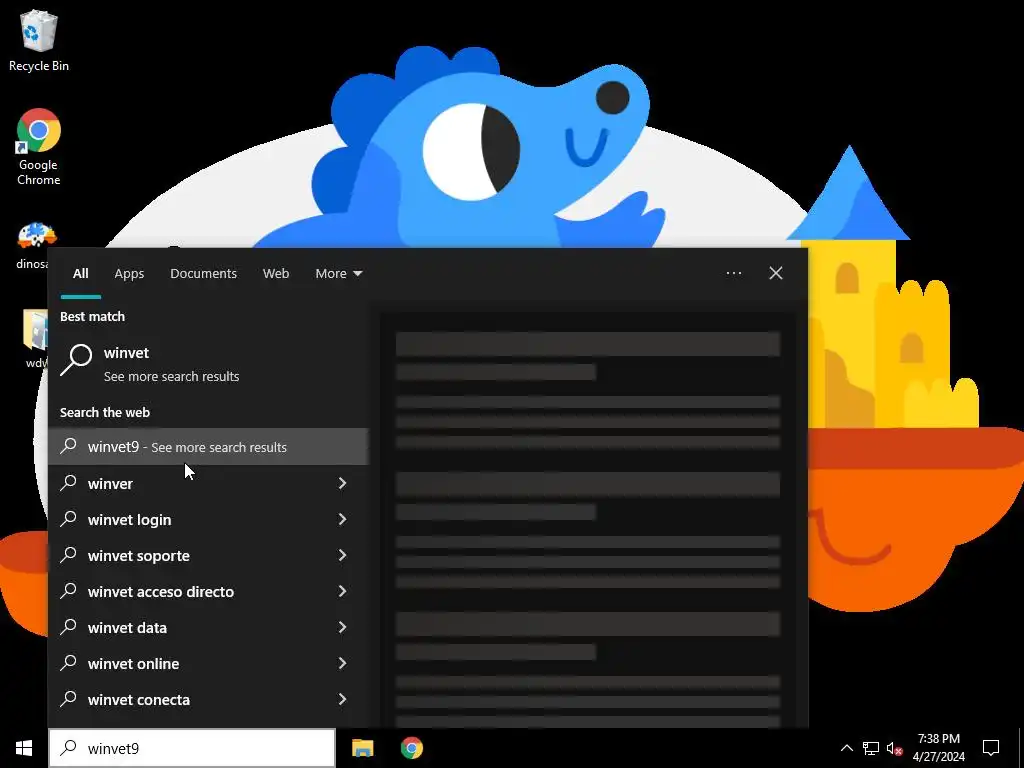Viewport: 1024px width, 768px height.
Task: Select the dinosaur desktop icon
Action: tap(31, 245)
